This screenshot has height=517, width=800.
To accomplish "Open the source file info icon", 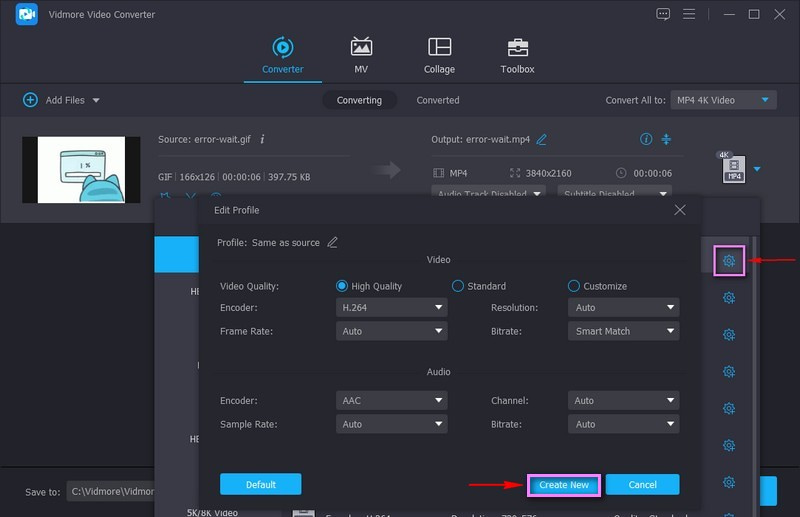I will [x=262, y=139].
